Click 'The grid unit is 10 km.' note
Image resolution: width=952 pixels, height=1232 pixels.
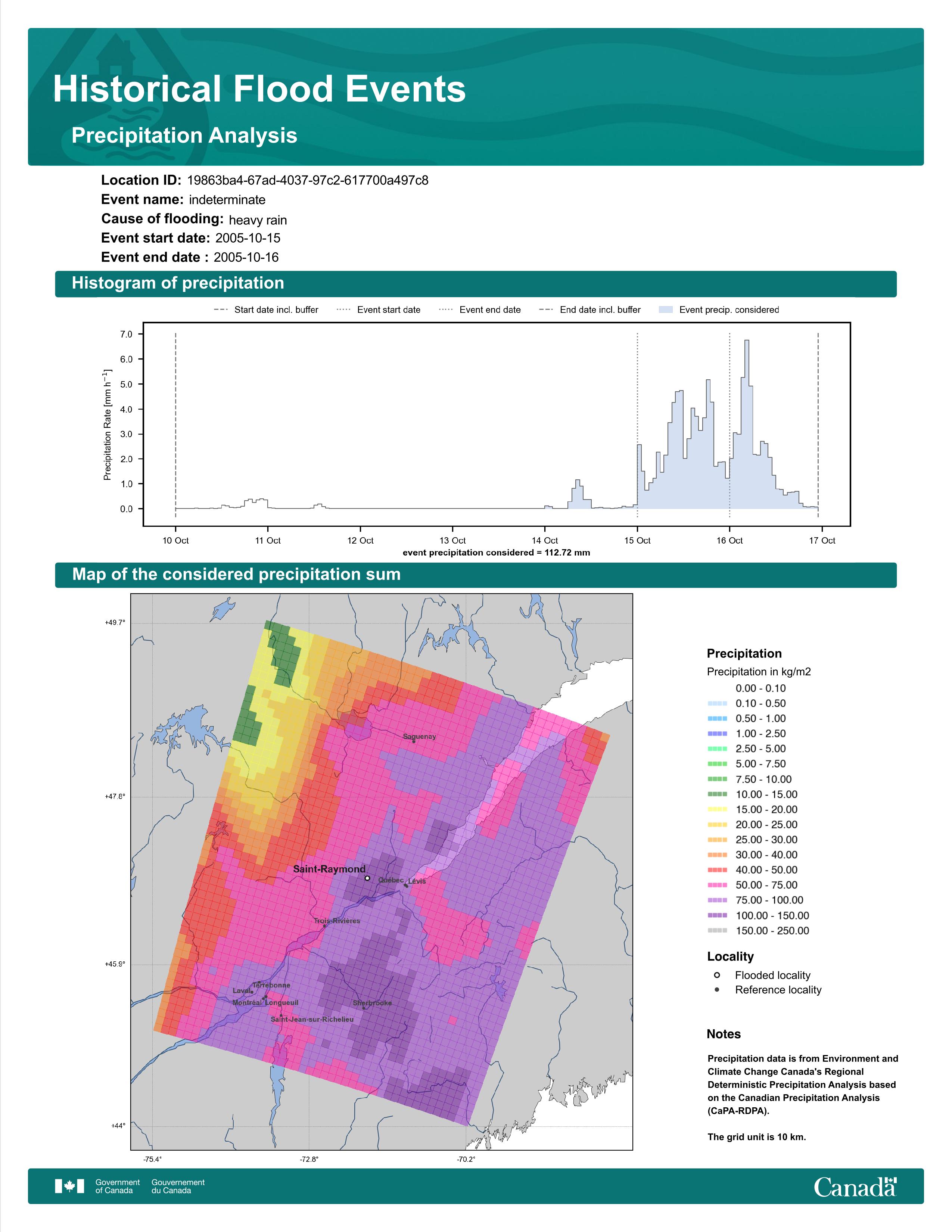pyautogui.click(x=756, y=1137)
